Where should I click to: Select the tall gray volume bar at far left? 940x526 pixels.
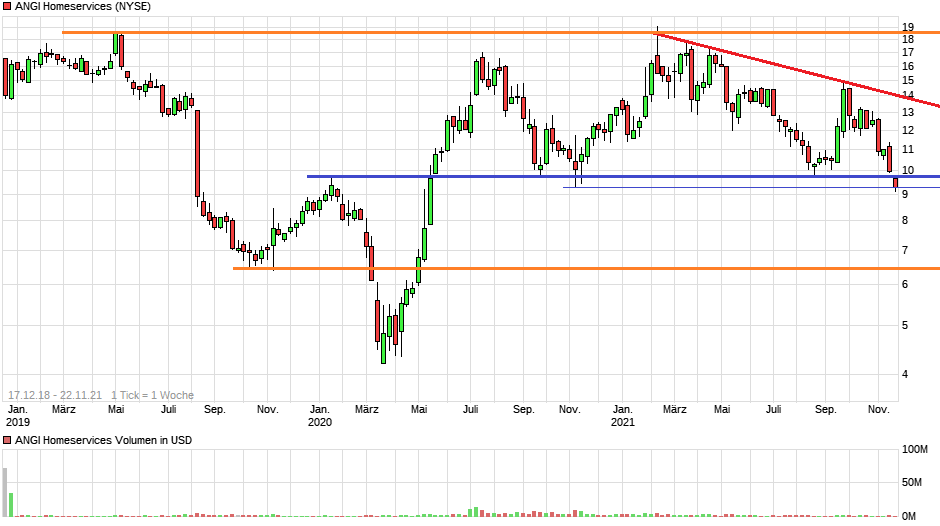coord(5,491)
